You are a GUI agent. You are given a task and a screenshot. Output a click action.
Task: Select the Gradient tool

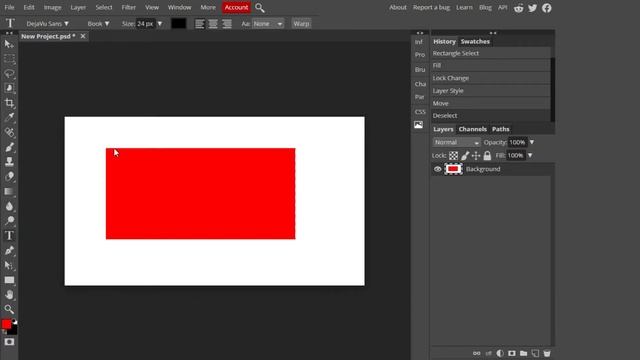[x=9, y=191]
